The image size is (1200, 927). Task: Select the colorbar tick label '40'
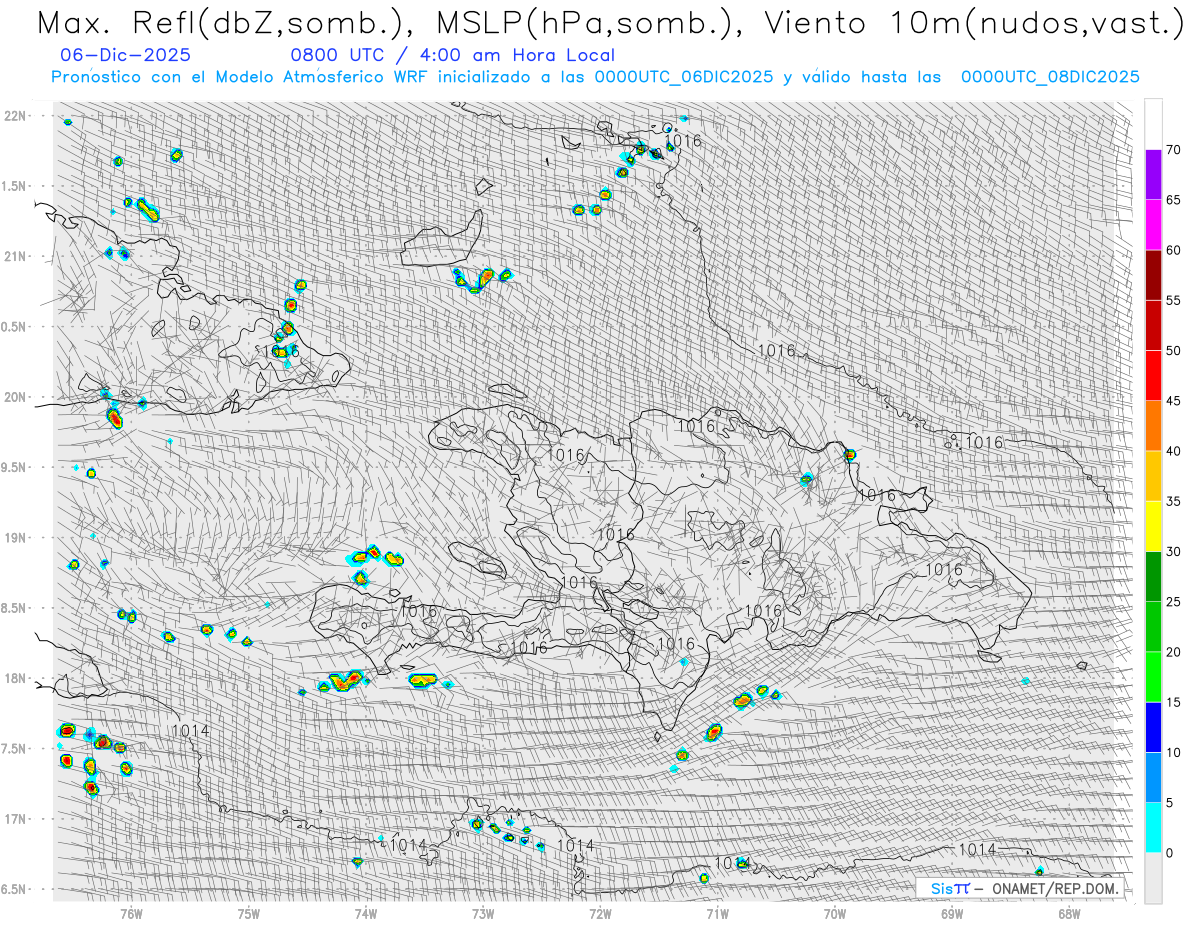(1173, 451)
